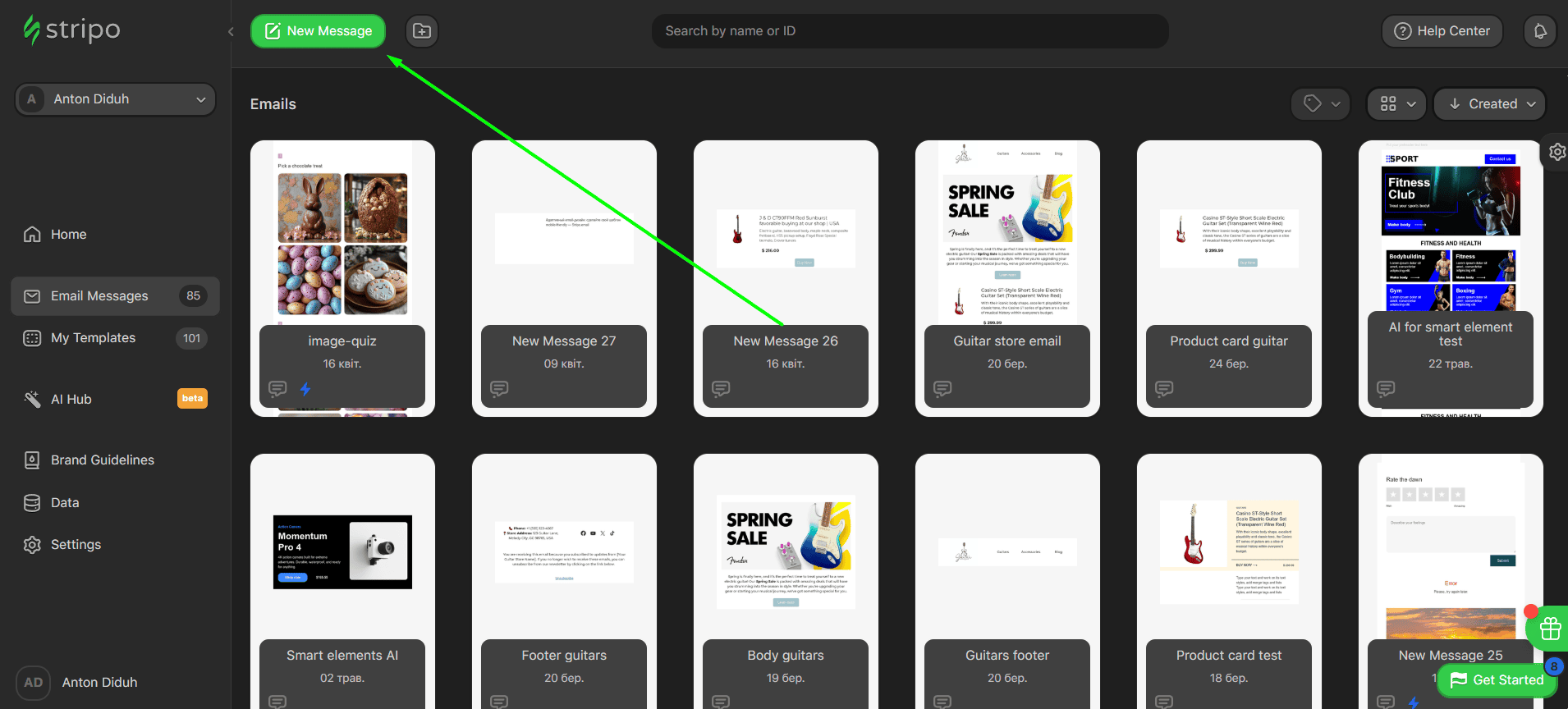Click comment icon on image-quiz card
The height and width of the screenshot is (709, 1568).
pos(277,389)
